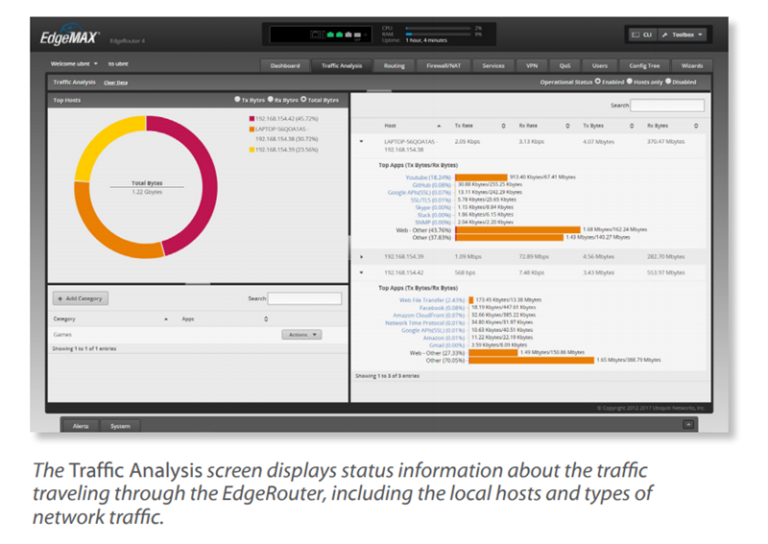
Task: Click the sort icon on Apps column
Action: pos(265,319)
